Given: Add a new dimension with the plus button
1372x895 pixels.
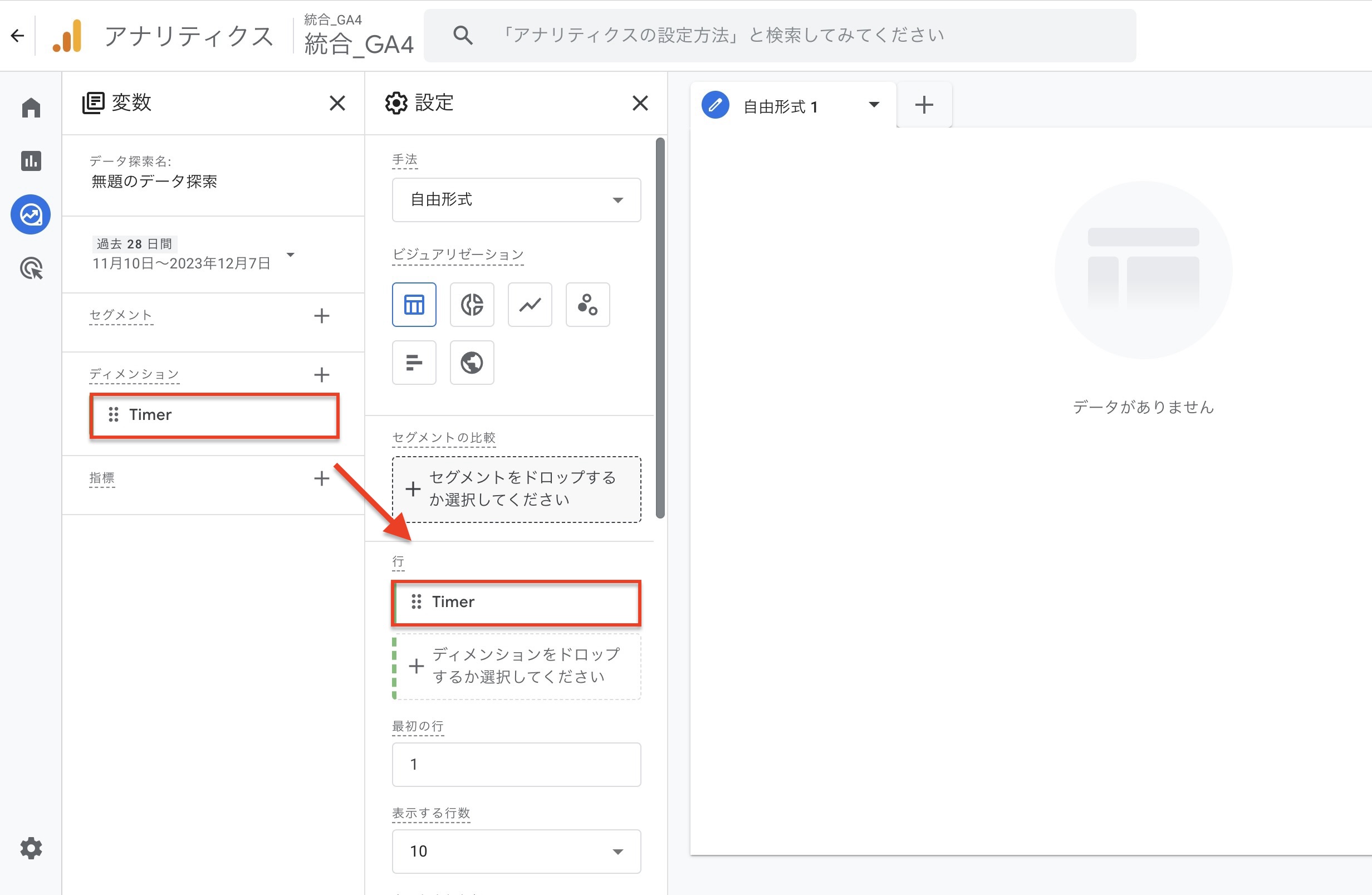Looking at the screenshot, I should click(x=322, y=374).
